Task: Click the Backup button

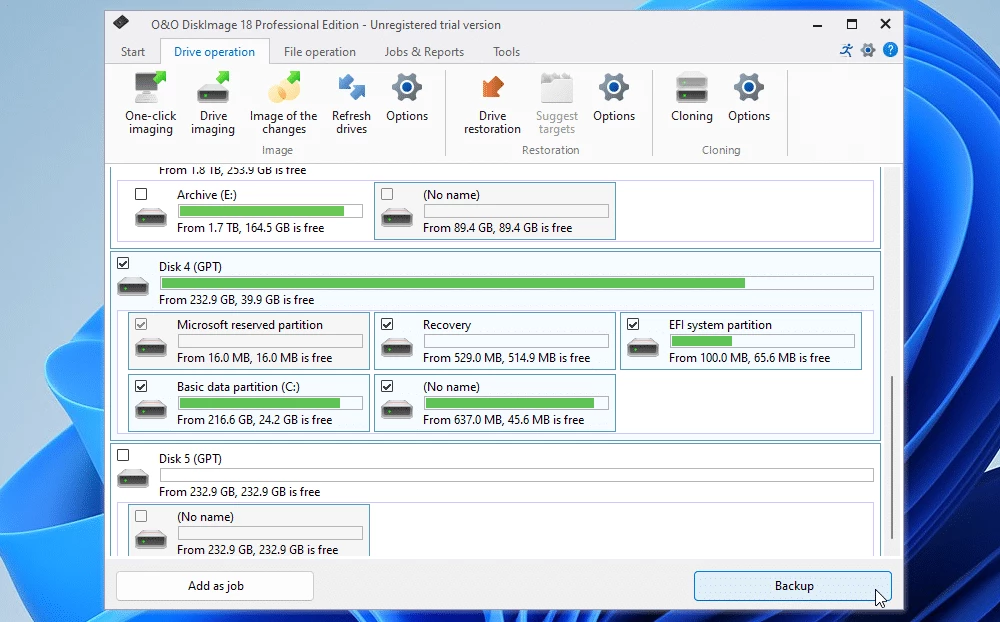Action: [793, 586]
